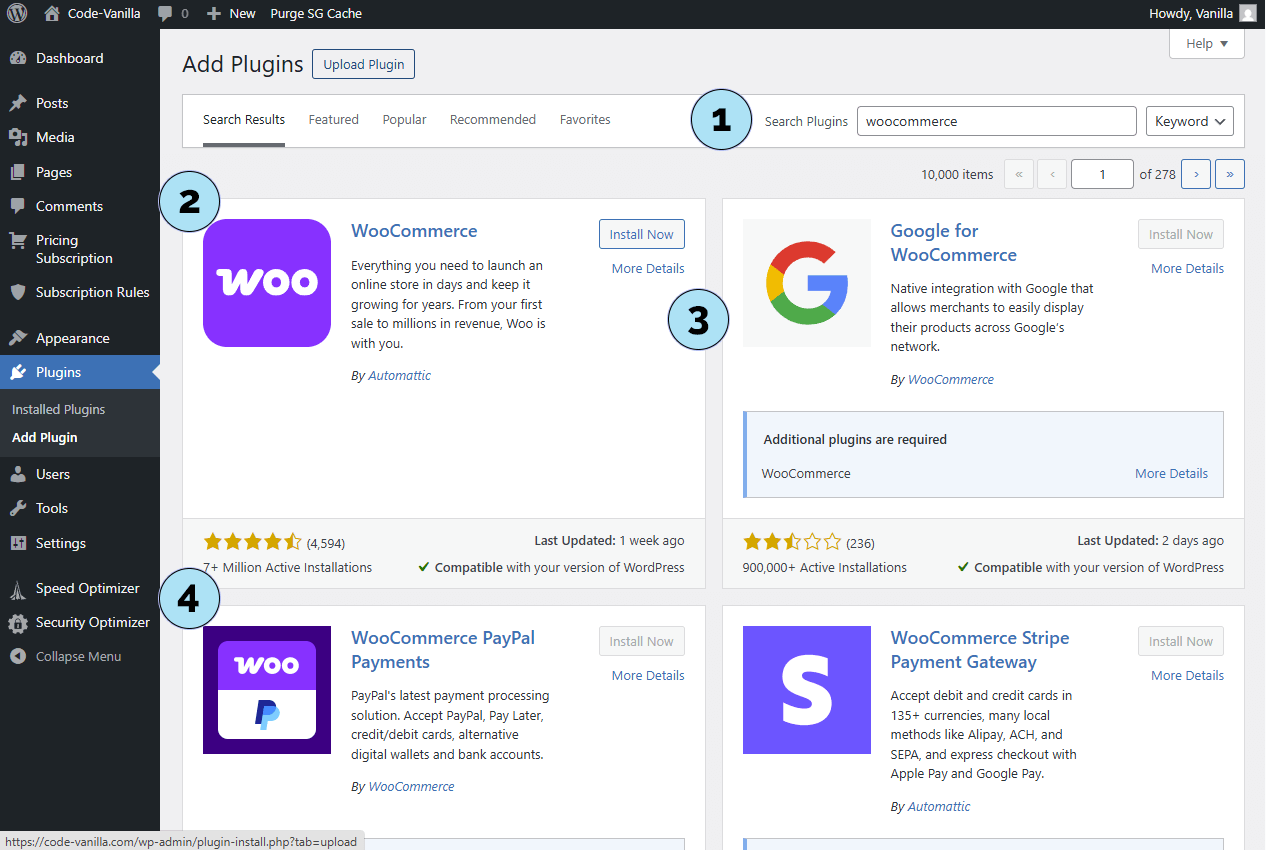The width and height of the screenshot is (1266, 850).
Task: Collapse the admin sidebar menu
Action: [x=66, y=656]
